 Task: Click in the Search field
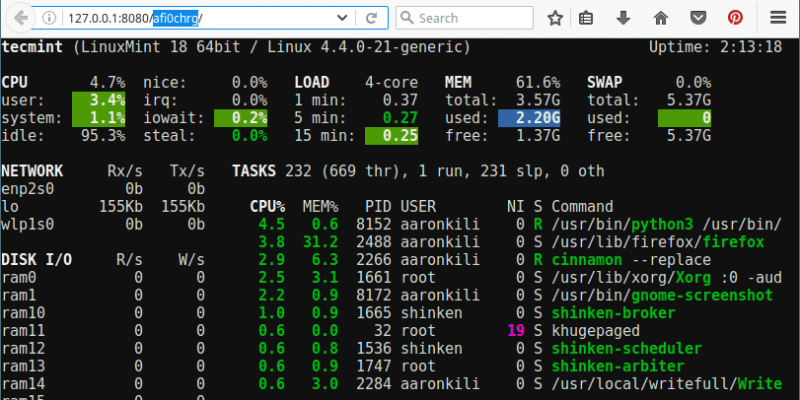[465, 18]
